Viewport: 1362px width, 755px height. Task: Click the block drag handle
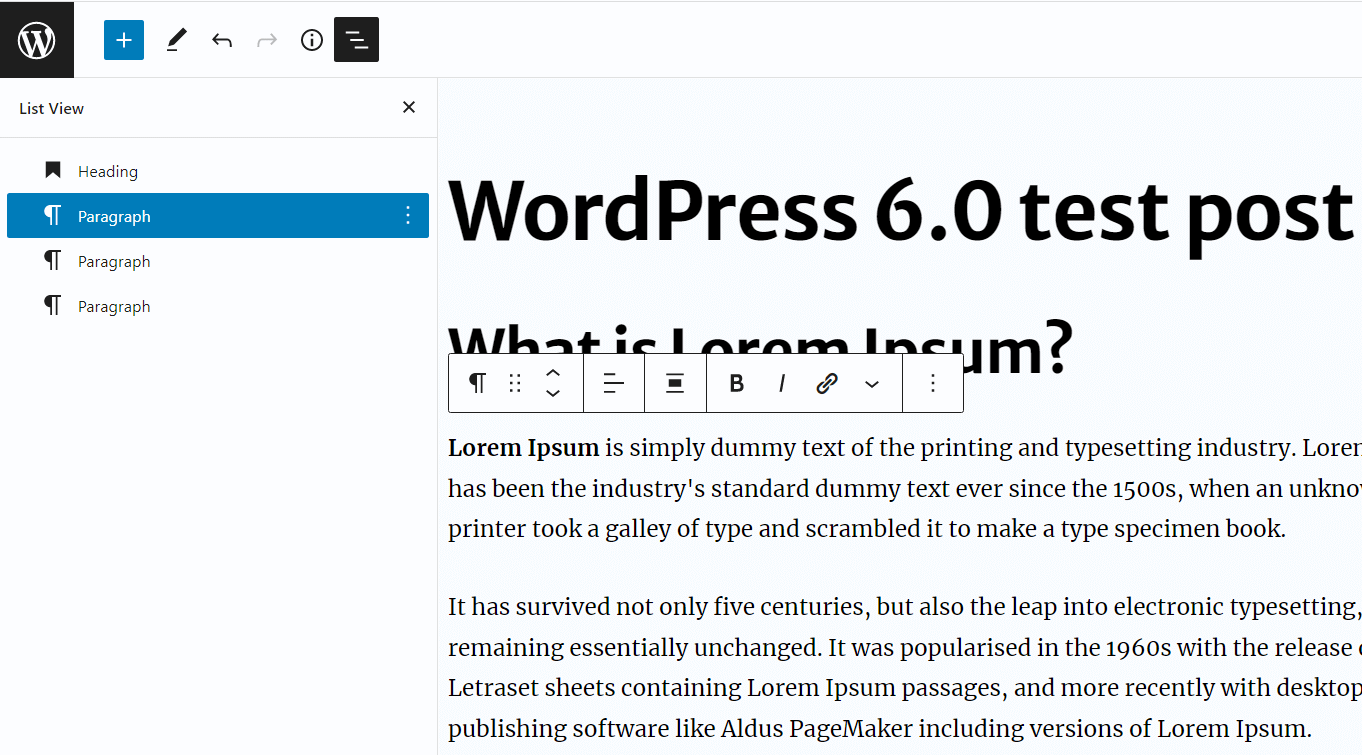point(515,383)
